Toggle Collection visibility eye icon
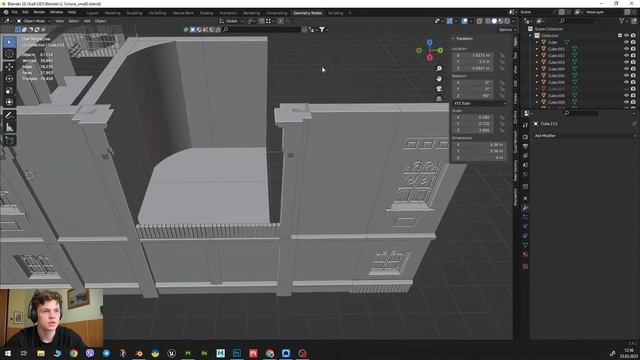Screen dimensions: 640x360 [627, 36]
